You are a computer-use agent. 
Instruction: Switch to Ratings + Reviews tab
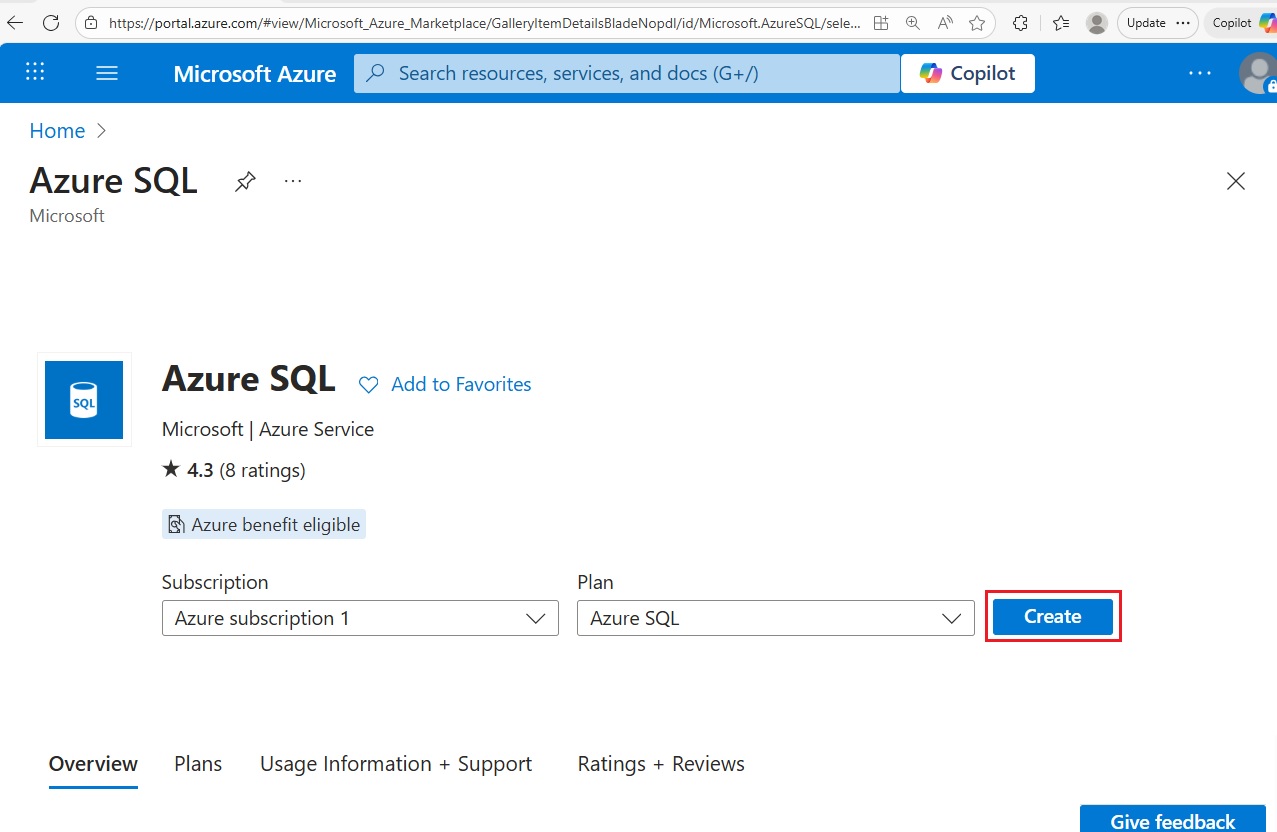661,764
